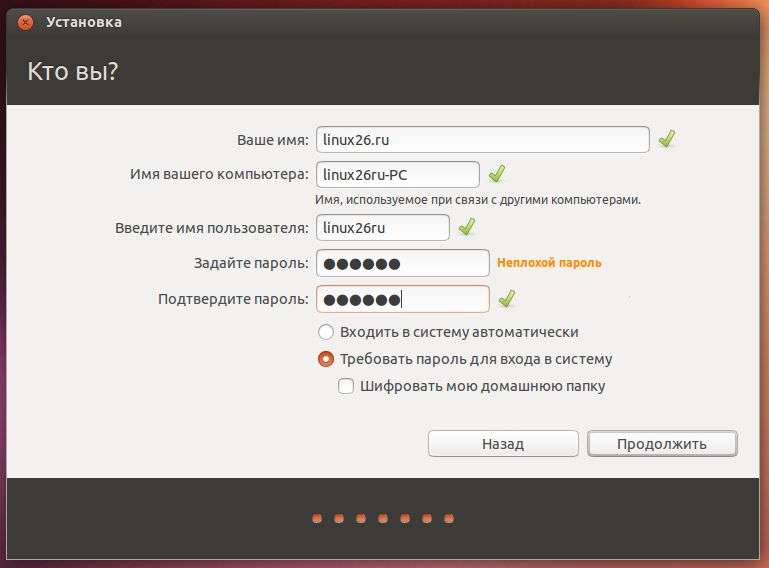Enable "Шифровать мою домашнюю папку" checkbox
The image size is (769, 568).
(x=346, y=386)
